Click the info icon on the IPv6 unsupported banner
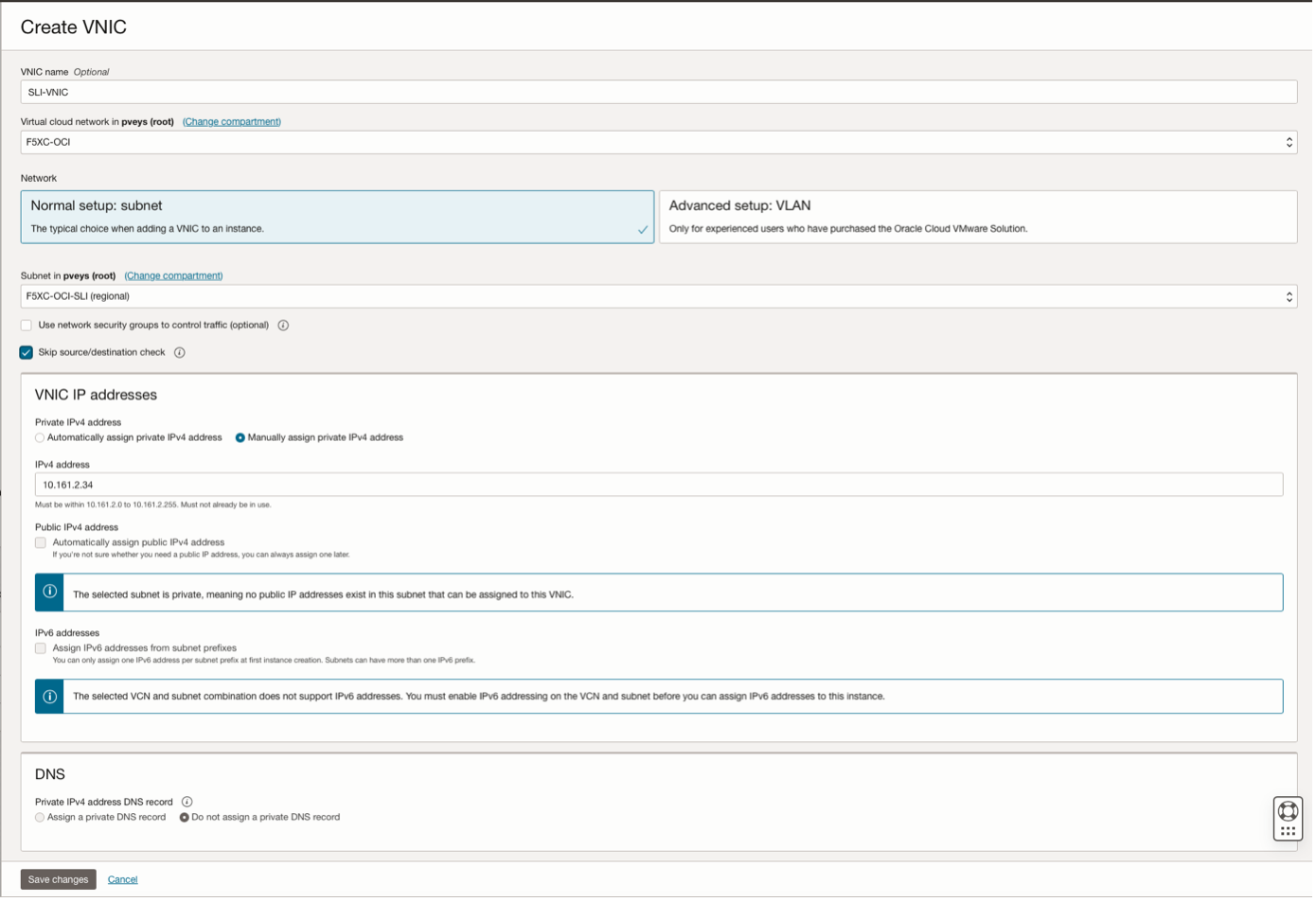Viewport: 1316px width, 902px height. [48, 696]
